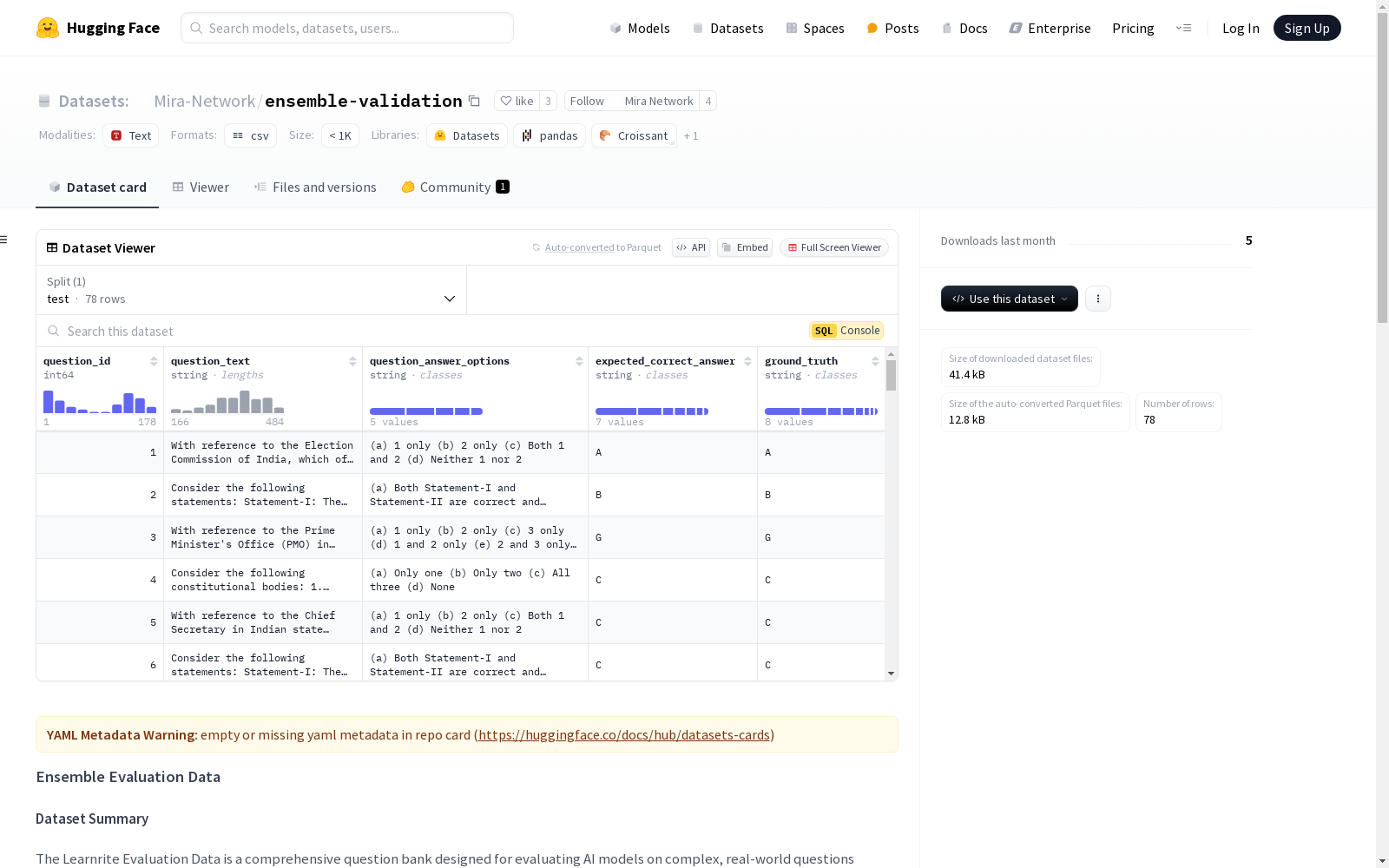The width and height of the screenshot is (1389, 868).
Task: Click the Log In link
Action: [x=1241, y=28]
